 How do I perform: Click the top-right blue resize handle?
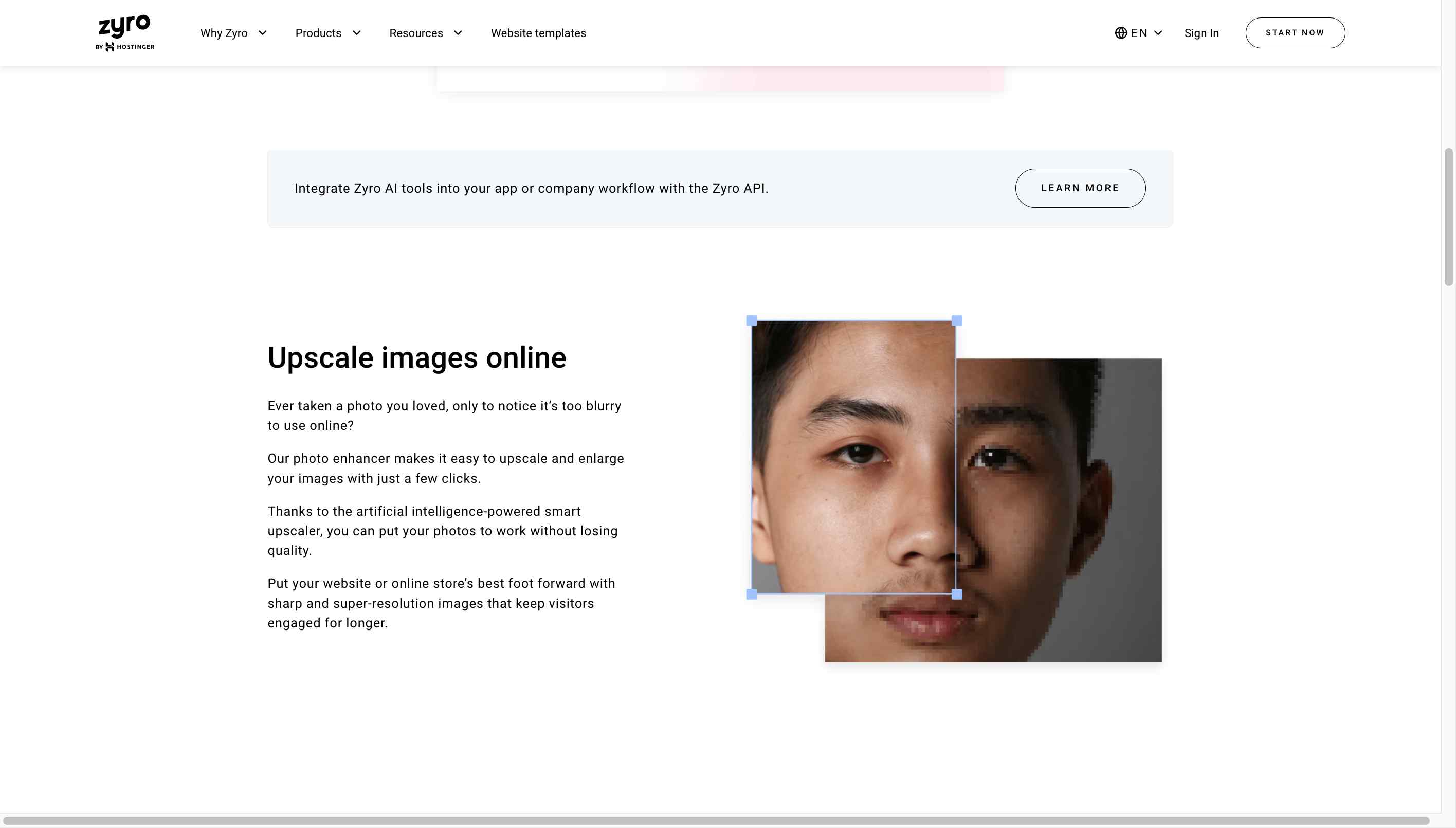(957, 321)
